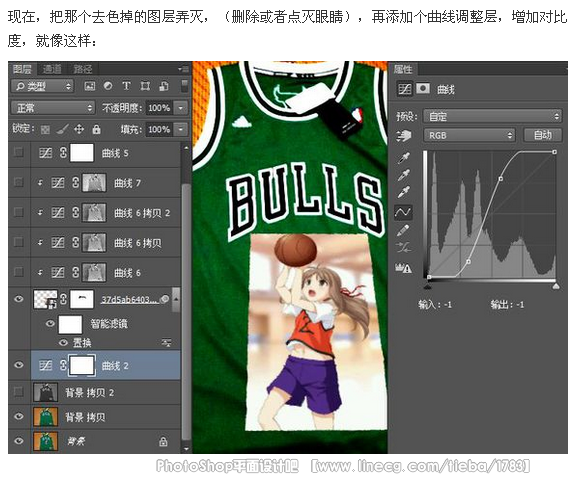Click the fill 100% input field
Viewport: 580px width, 483px height.
(159, 129)
